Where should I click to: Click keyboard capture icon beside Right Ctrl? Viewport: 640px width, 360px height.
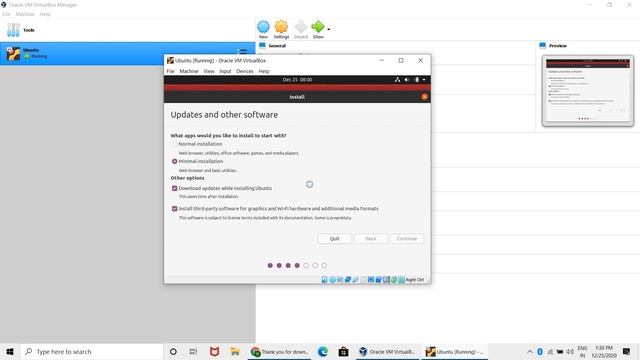(x=402, y=280)
